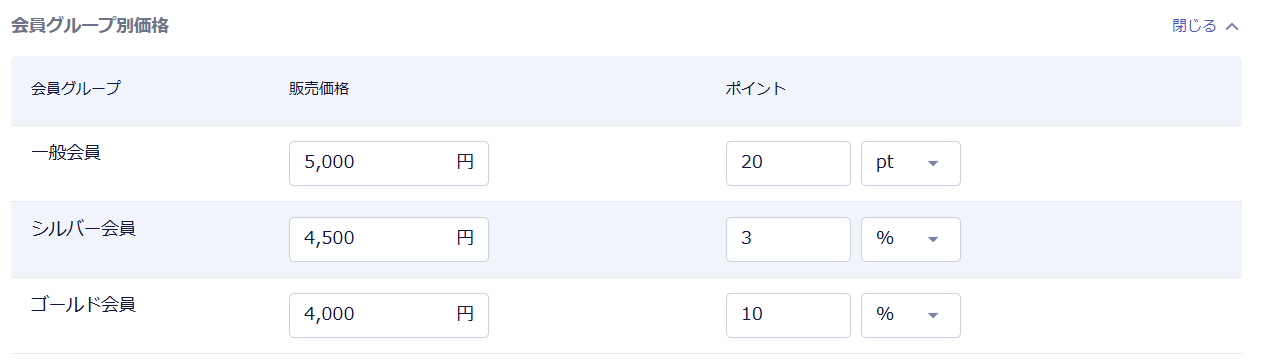The height and width of the screenshot is (362, 1261).
Task: Click the 会員グループ別価格 section heading
Action: pos(89,26)
